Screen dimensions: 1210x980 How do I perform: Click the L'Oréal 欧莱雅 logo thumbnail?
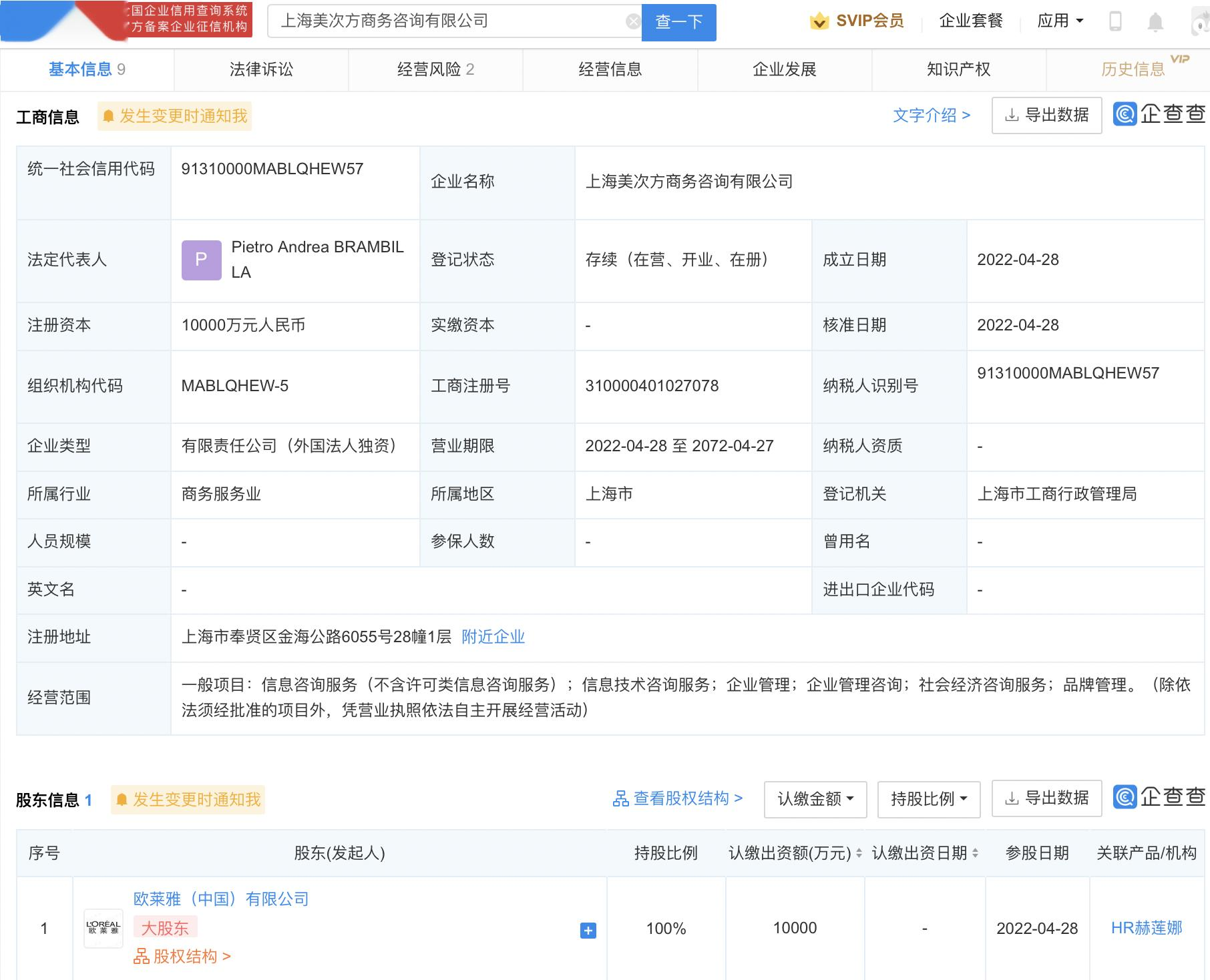103,927
